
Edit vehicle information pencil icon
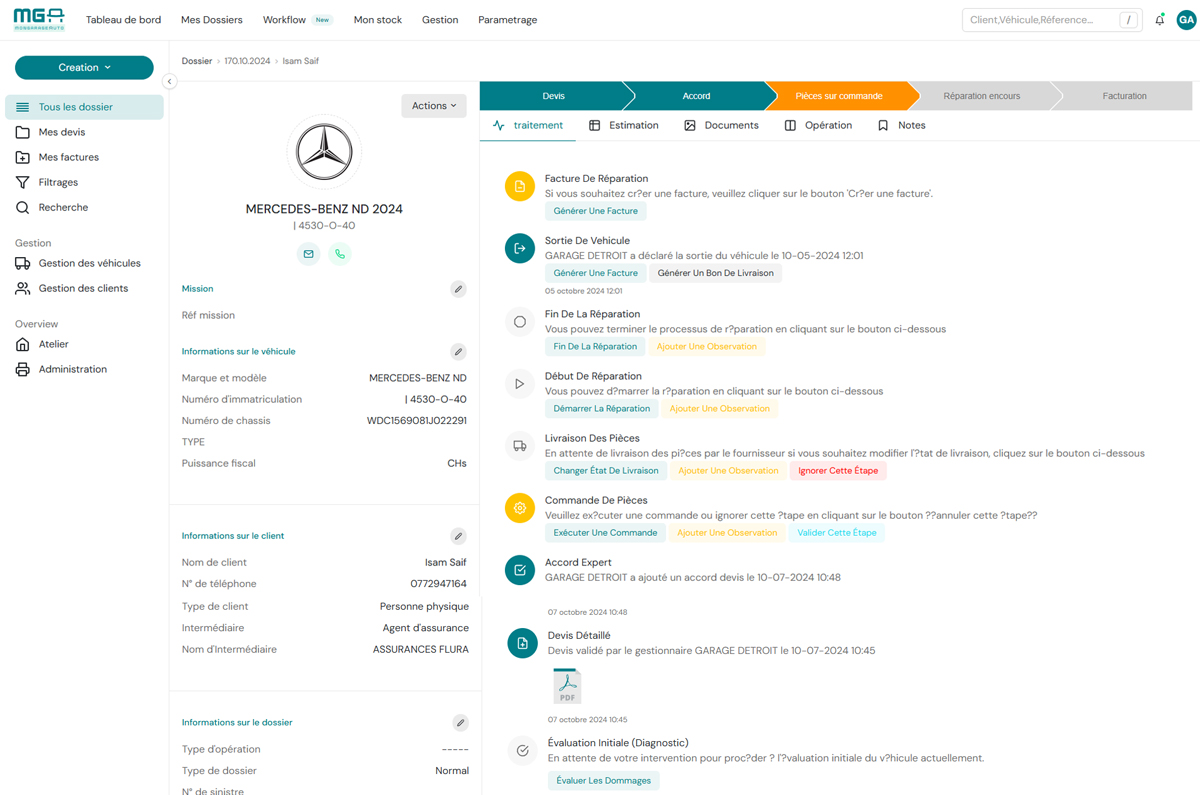point(458,352)
